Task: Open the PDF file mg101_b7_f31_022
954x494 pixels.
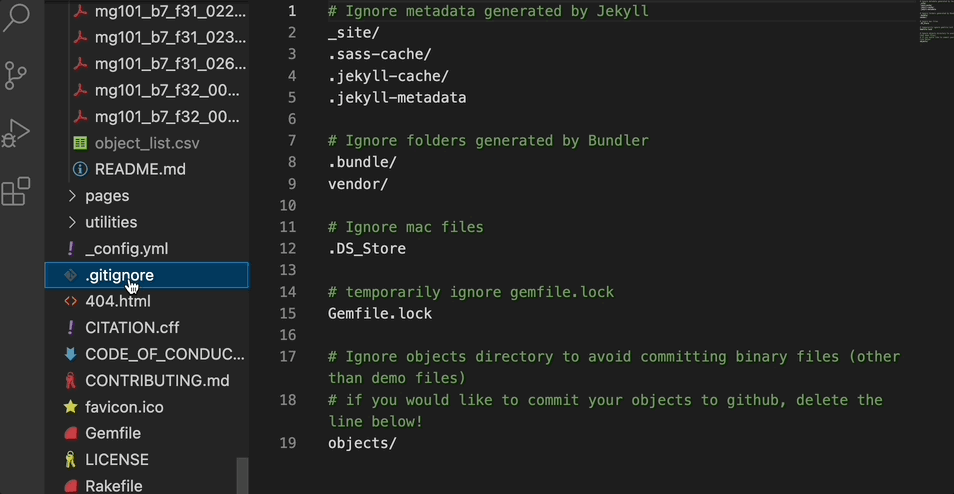Action: coord(170,12)
